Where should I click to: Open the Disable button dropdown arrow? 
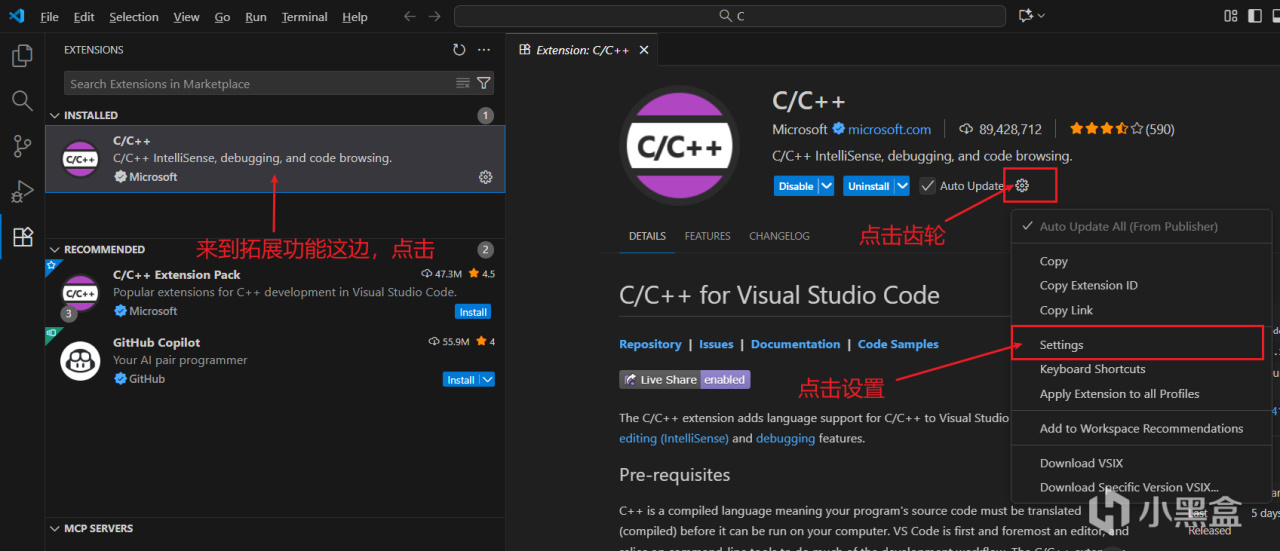pos(826,186)
